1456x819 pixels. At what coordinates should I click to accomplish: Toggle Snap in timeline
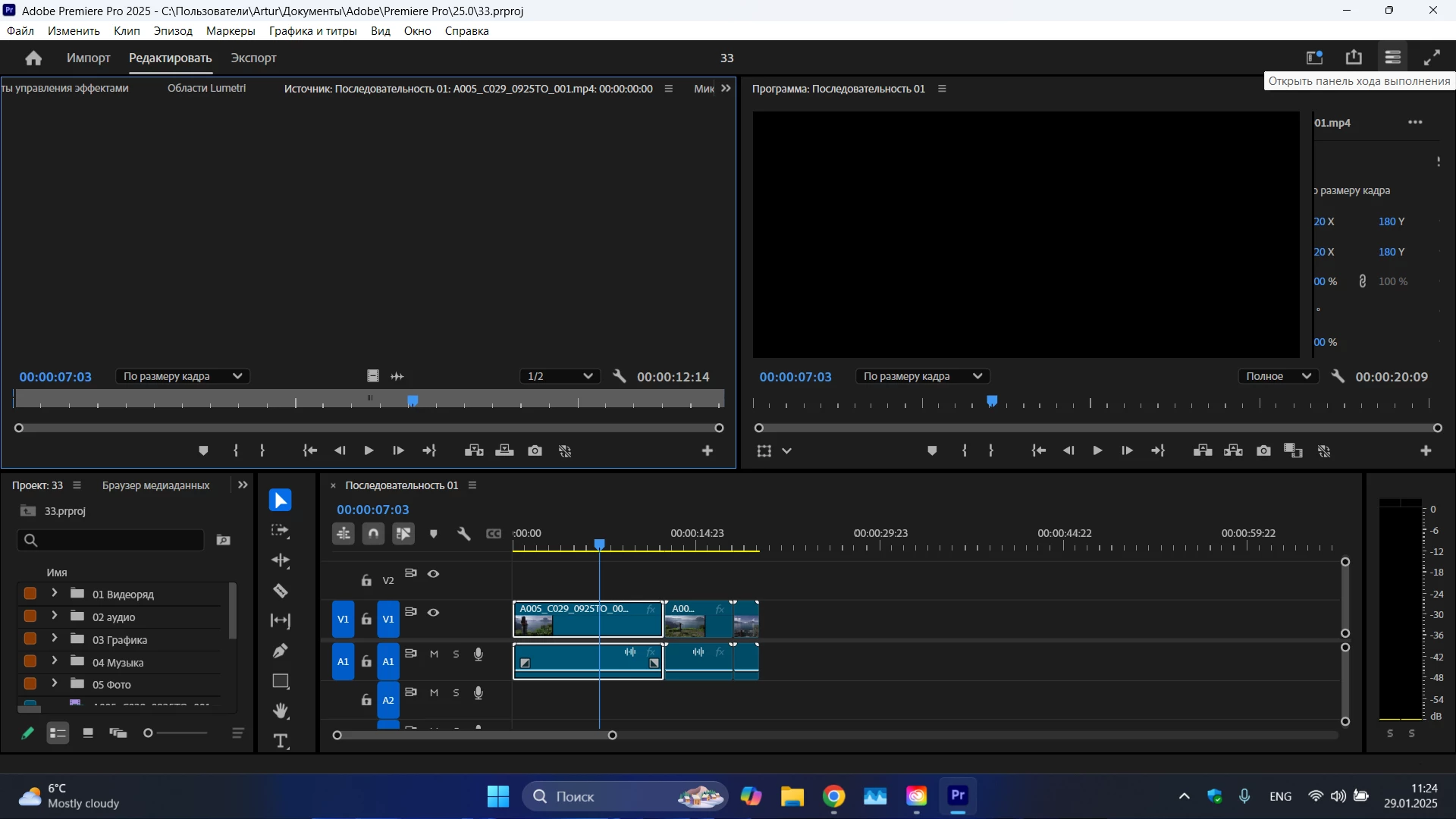373,534
